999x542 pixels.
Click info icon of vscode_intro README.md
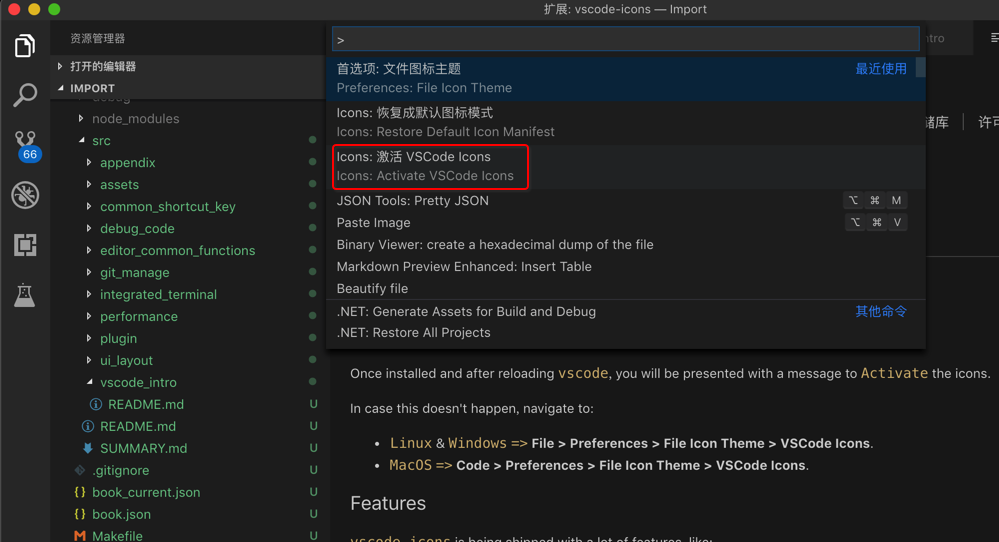pyautogui.click(x=96, y=404)
